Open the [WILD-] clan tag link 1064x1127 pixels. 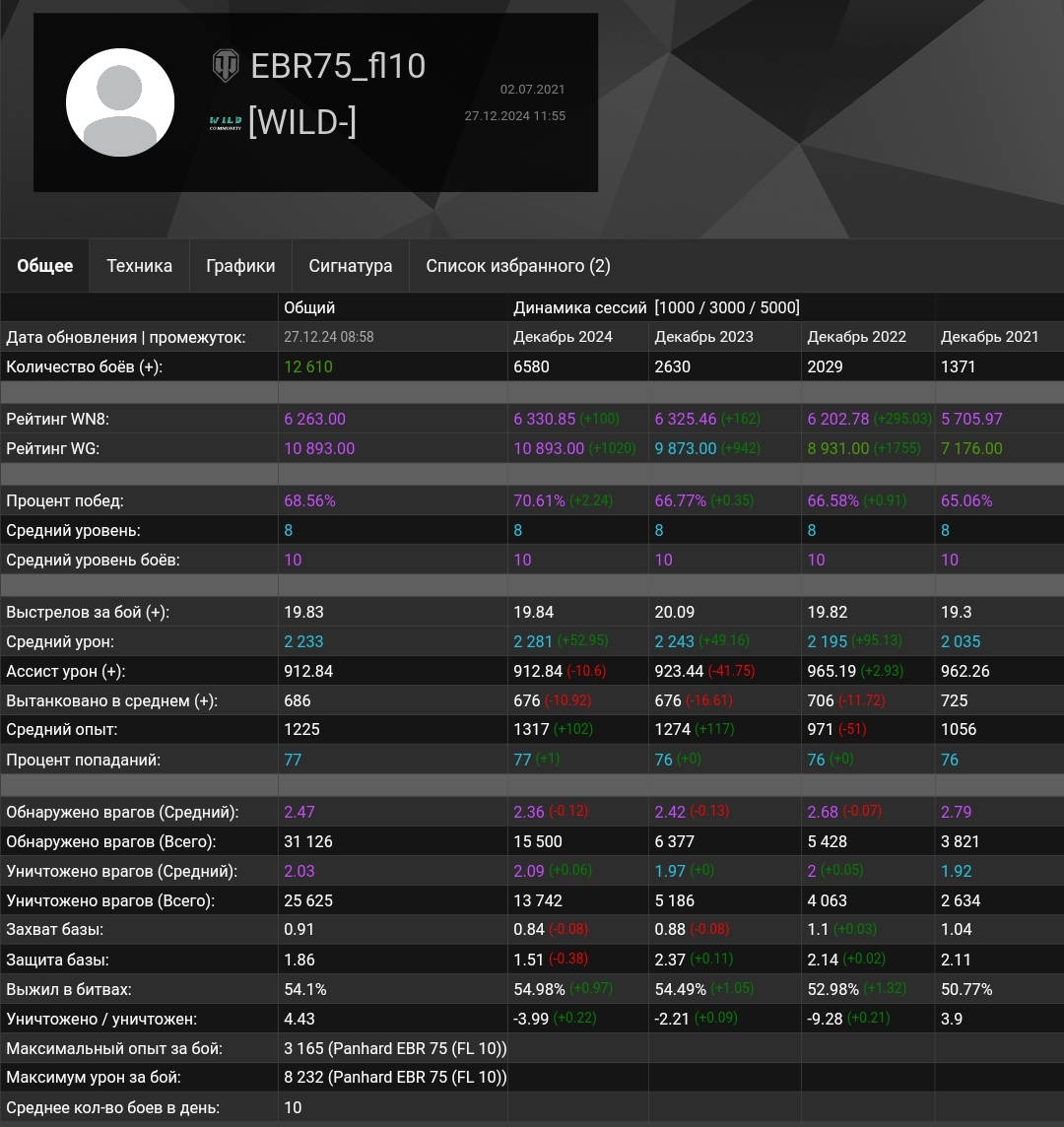pos(302,123)
